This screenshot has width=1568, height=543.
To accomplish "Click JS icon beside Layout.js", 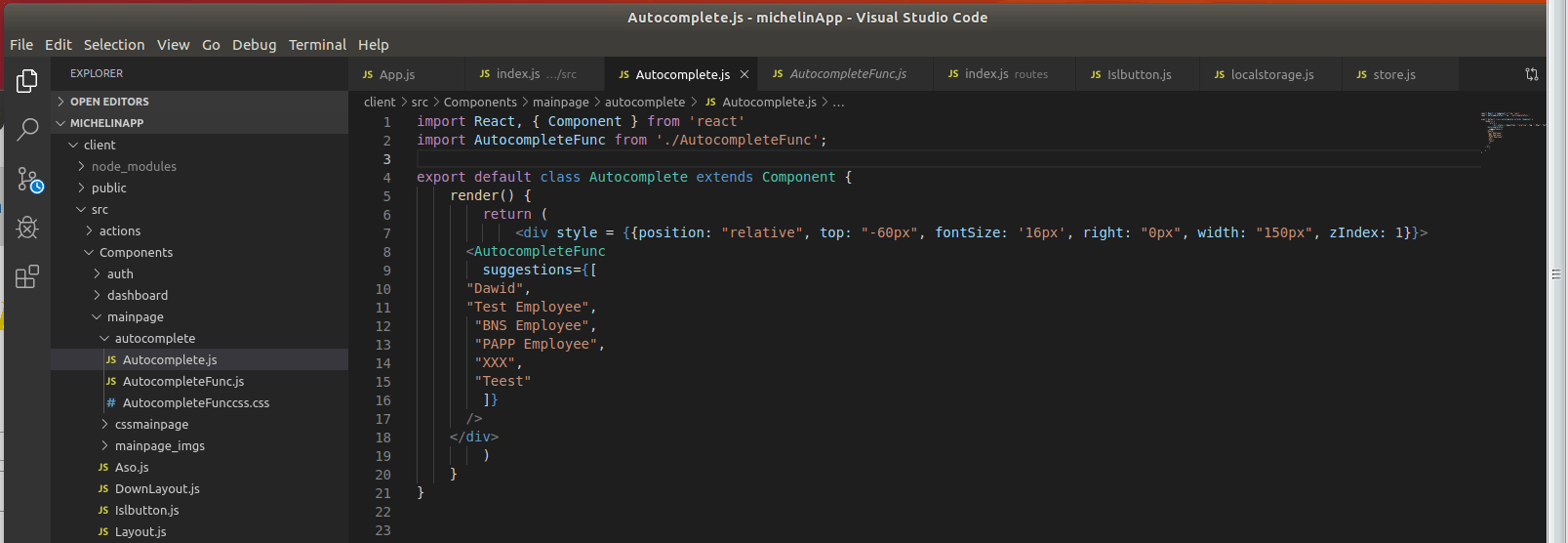I will click(x=103, y=532).
